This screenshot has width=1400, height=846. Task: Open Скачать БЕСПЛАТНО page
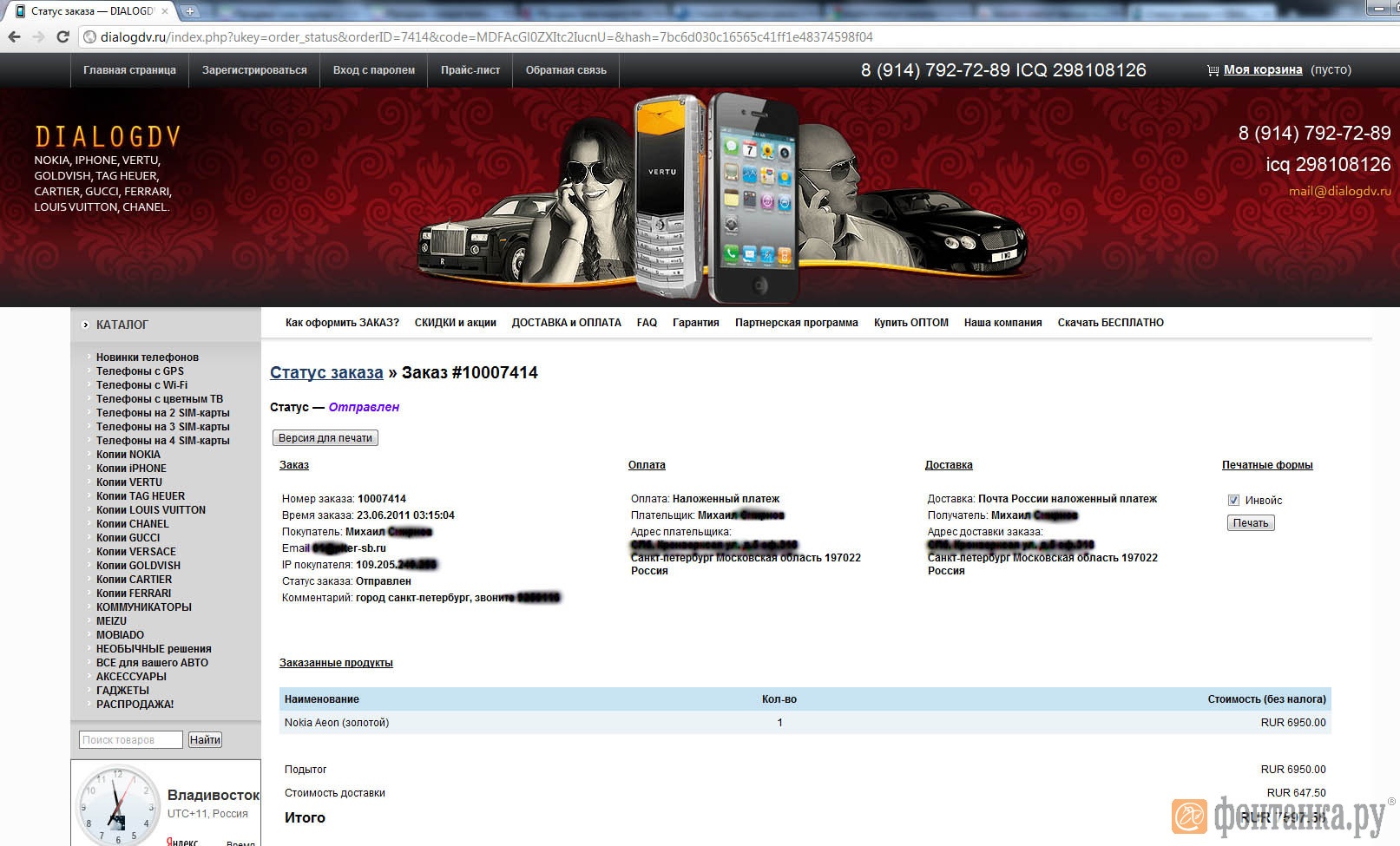1111,323
